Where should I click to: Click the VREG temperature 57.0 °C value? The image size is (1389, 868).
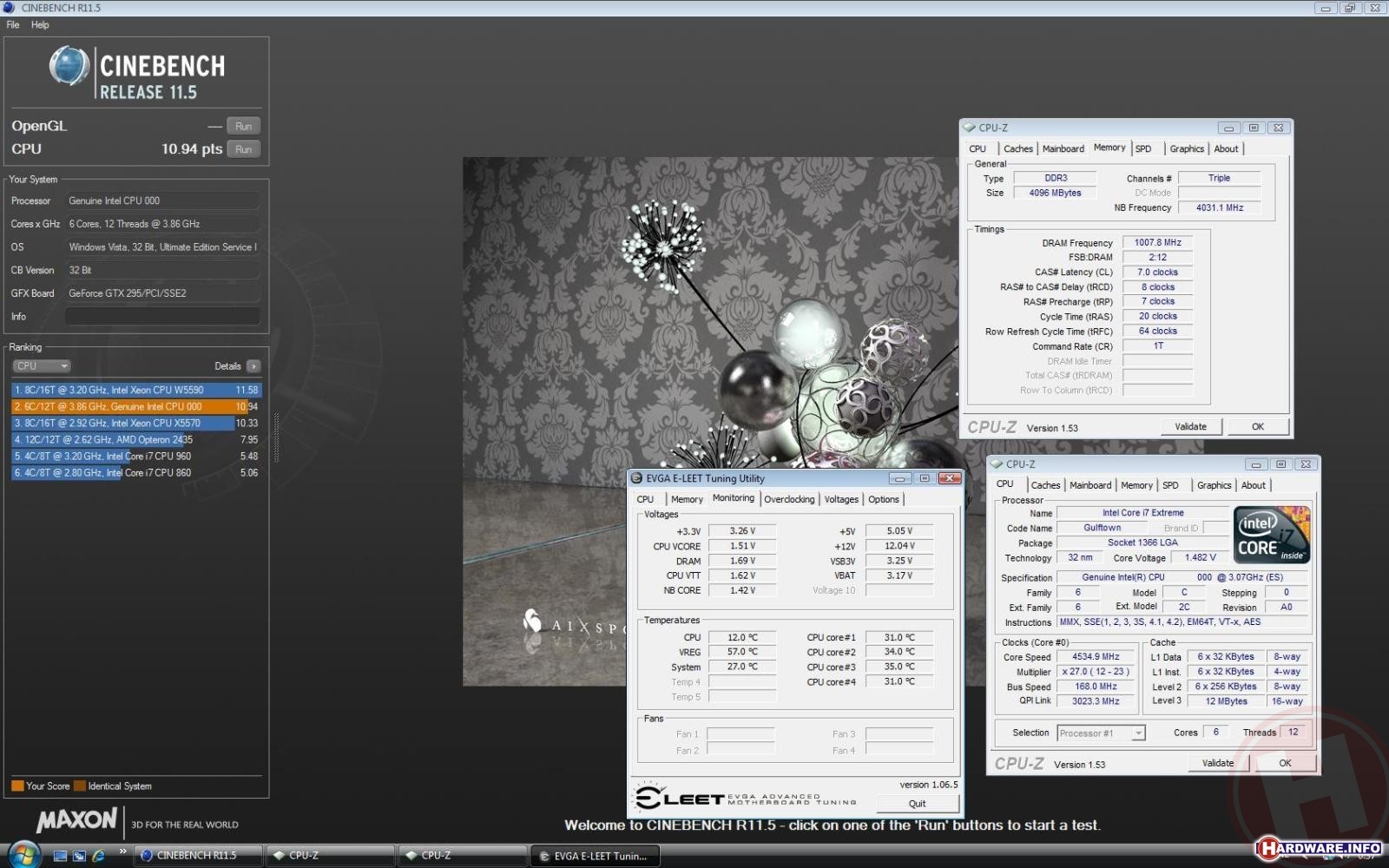point(742,652)
